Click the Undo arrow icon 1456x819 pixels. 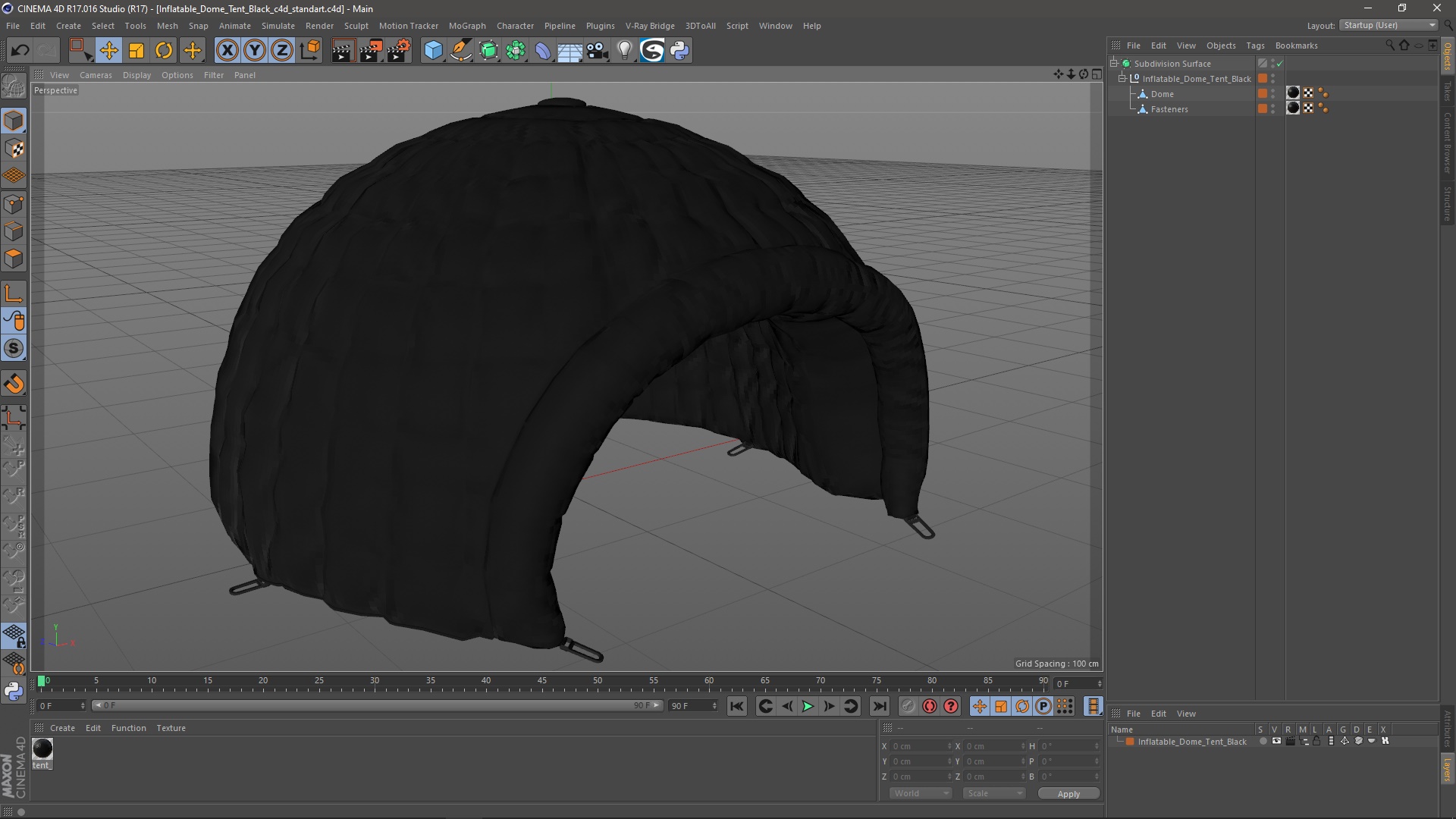tap(20, 51)
